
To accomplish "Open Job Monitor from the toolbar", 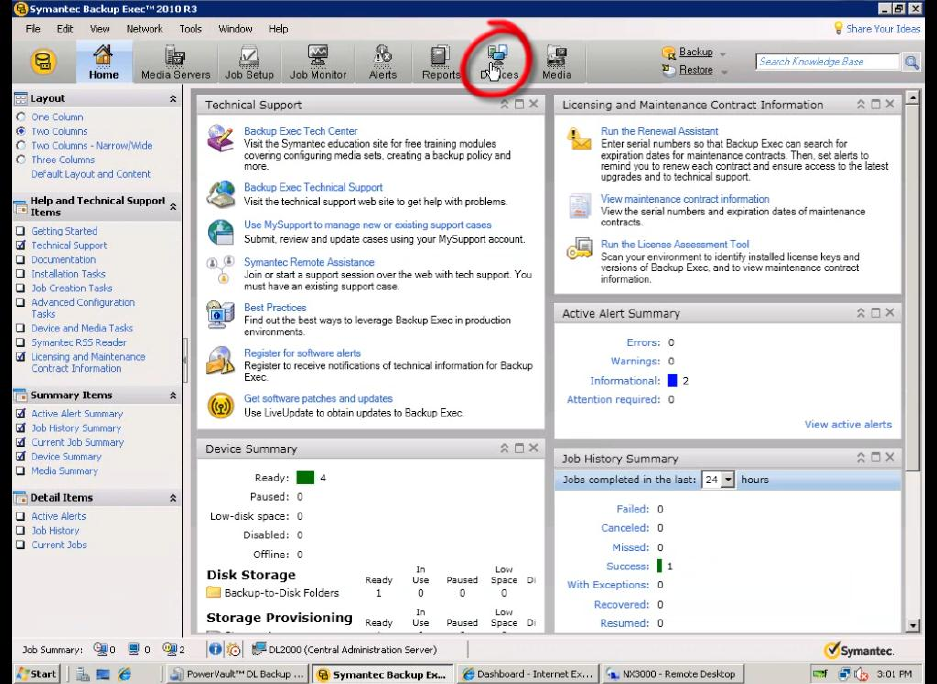I will click(x=318, y=62).
